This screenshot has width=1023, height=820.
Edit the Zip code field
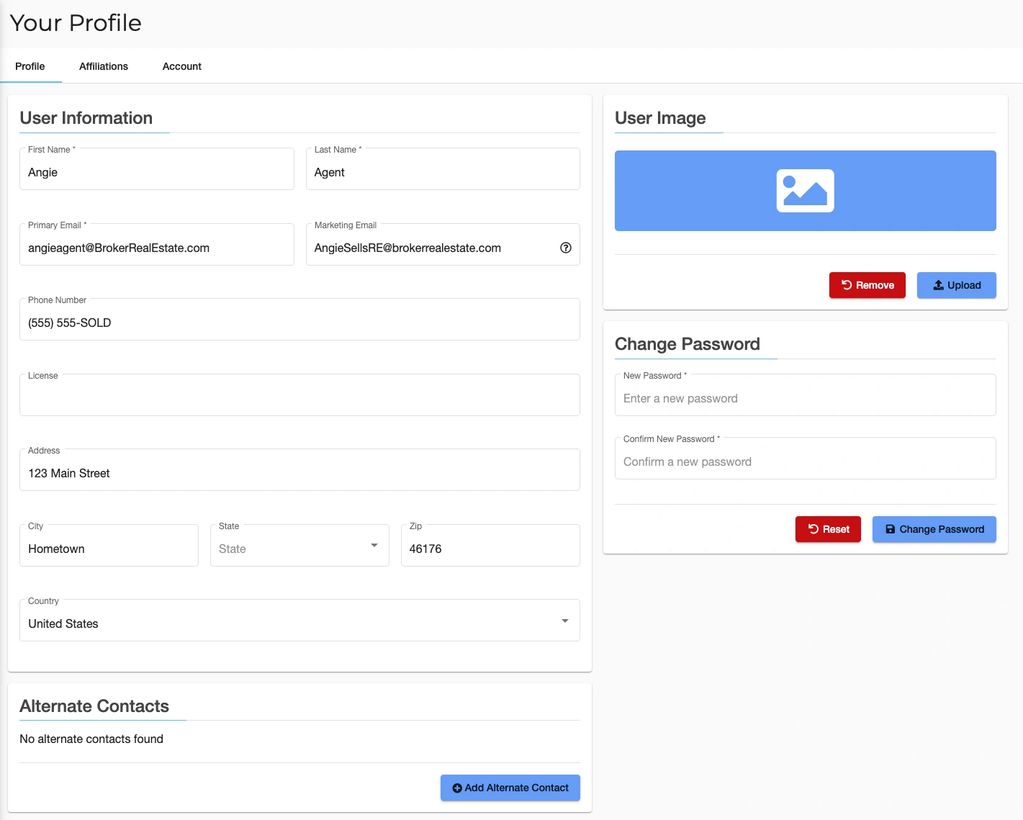pyautogui.click(x=490, y=548)
